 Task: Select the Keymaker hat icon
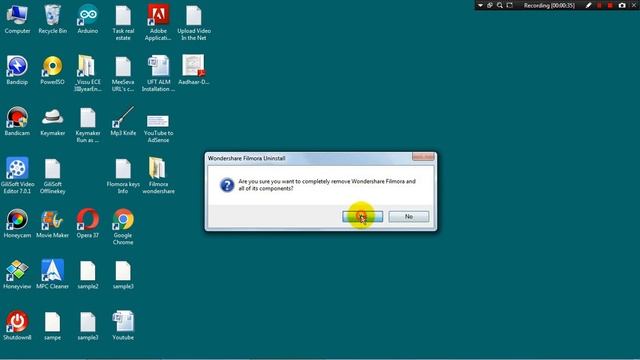tap(52, 121)
